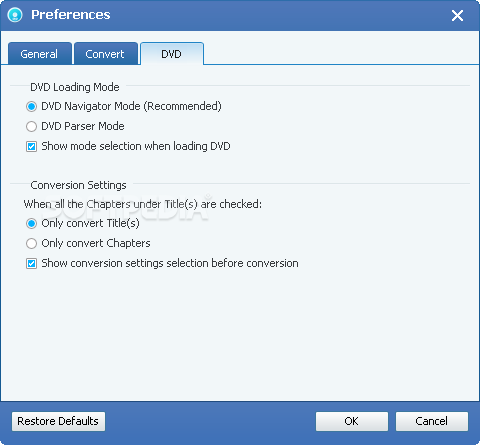Dismiss dialog with Cancel button
The width and height of the screenshot is (480, 445).
pyautogui.click(x=432, y=421)
